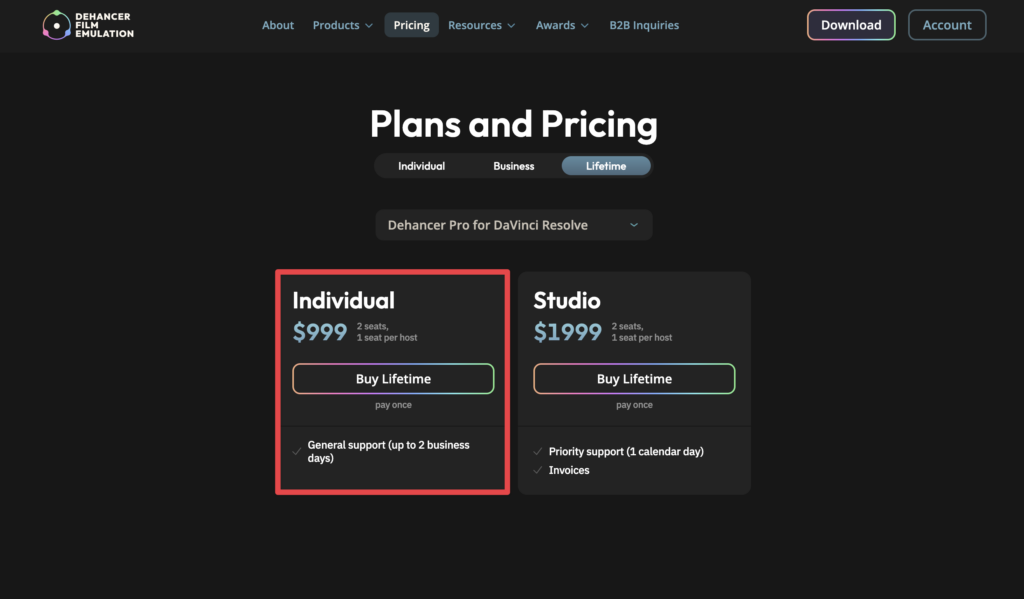Viewport: 1024px width, 599px height.
Task: Click the Awards menu chevron
Action: pyautogui.click(x=584, y=25)
